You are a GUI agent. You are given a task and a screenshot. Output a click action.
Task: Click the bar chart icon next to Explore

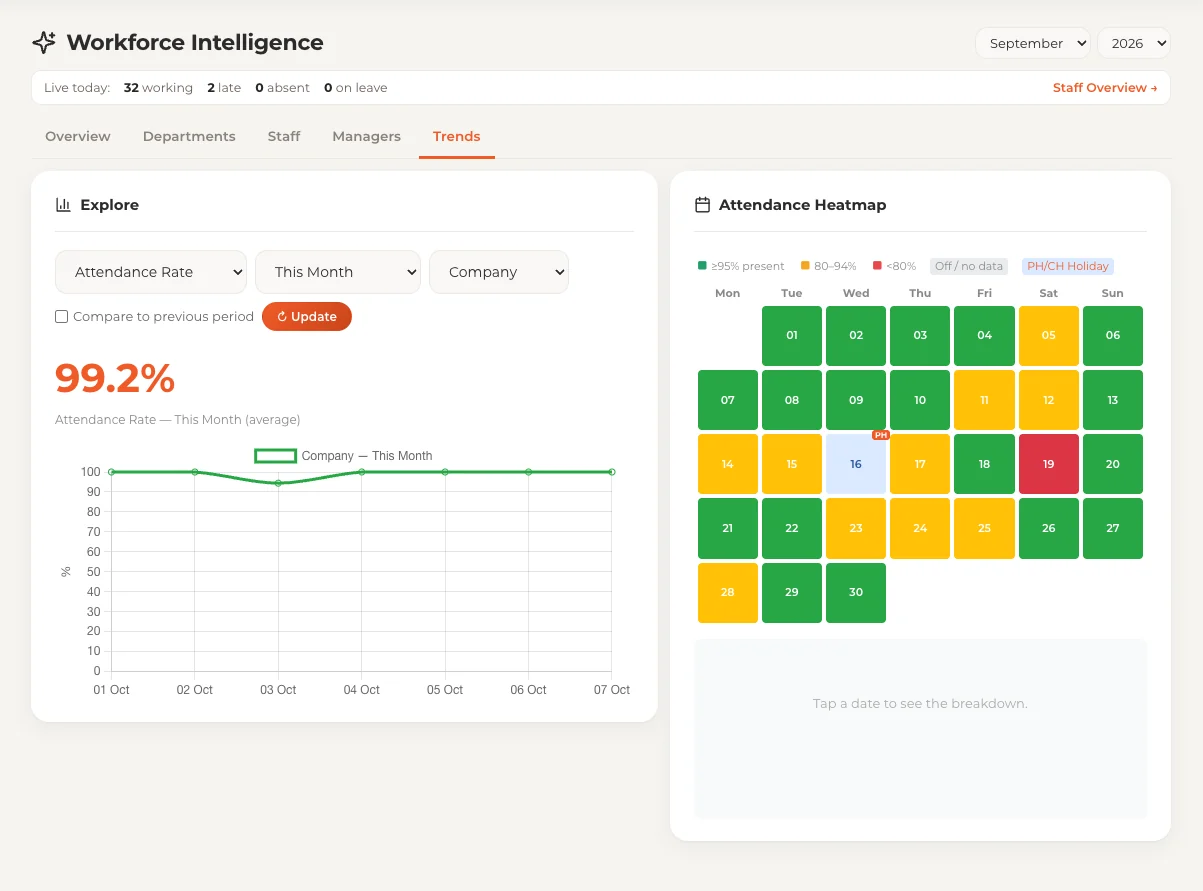point(63,205)
